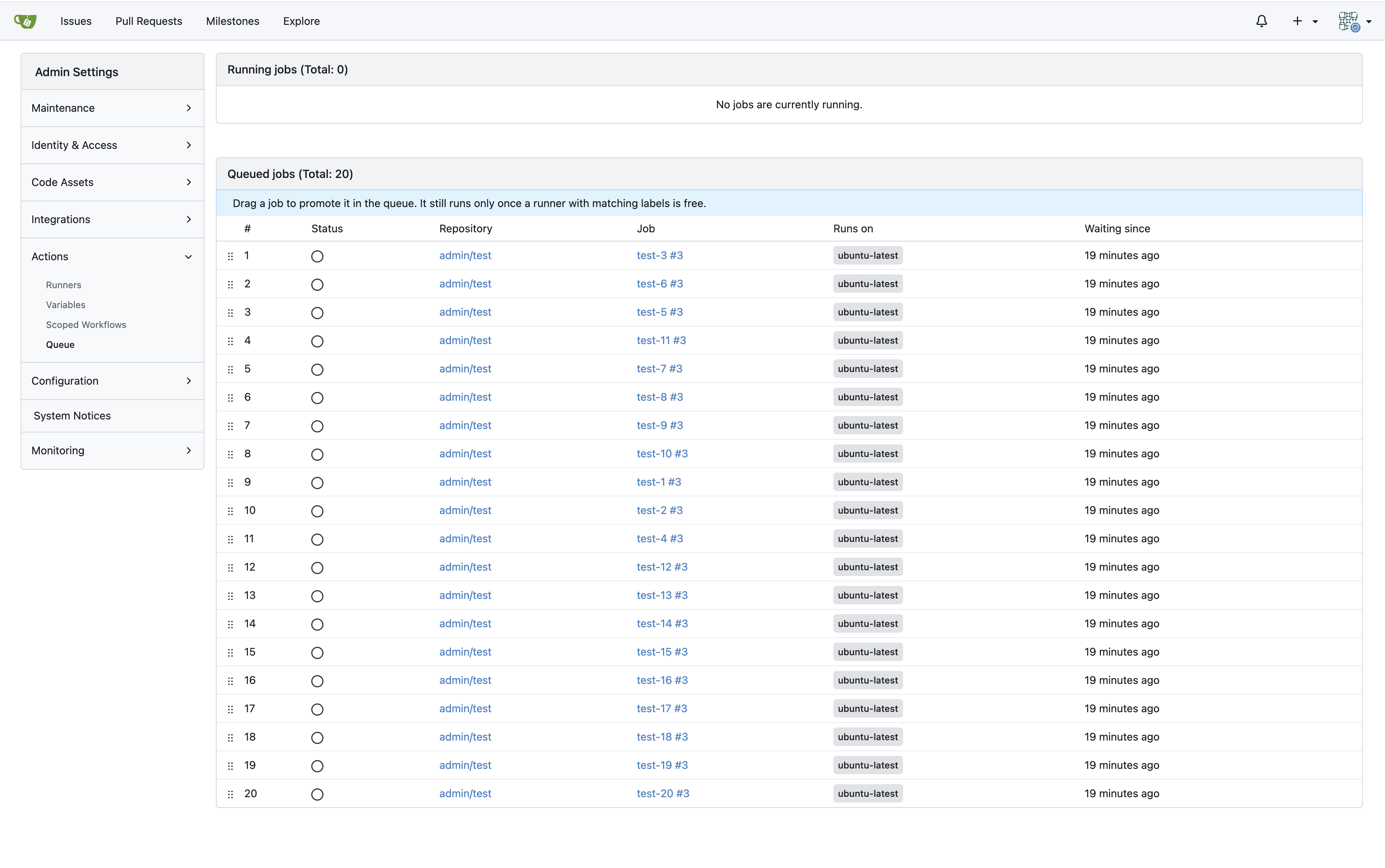Click the waiting status icon for test-1 #3
This screenshot has width=1385, height=868.
point(317,483)
